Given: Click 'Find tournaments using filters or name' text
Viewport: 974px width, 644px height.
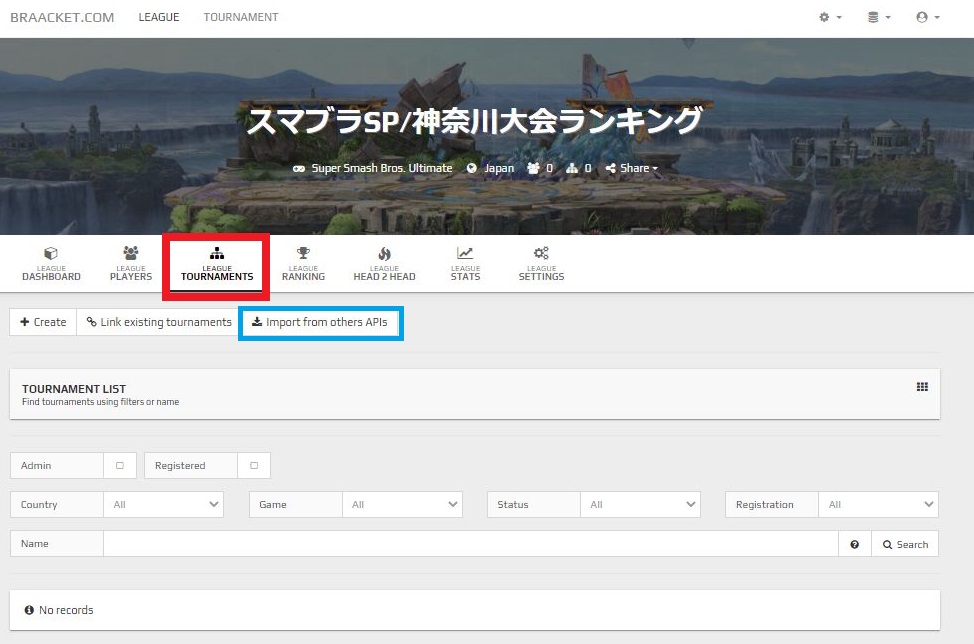Looking at the screenshot, I should 101,402.
